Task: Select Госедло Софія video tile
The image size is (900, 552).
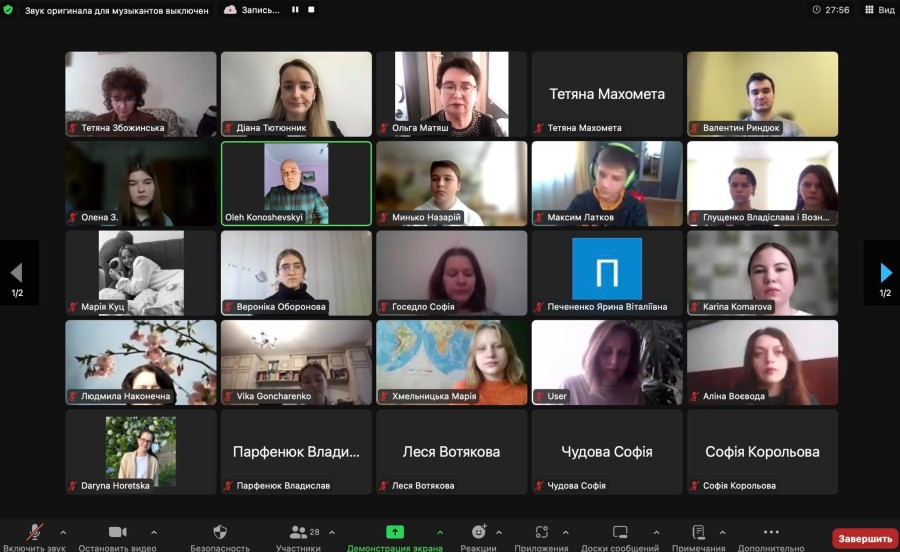Action: [452, 273]
